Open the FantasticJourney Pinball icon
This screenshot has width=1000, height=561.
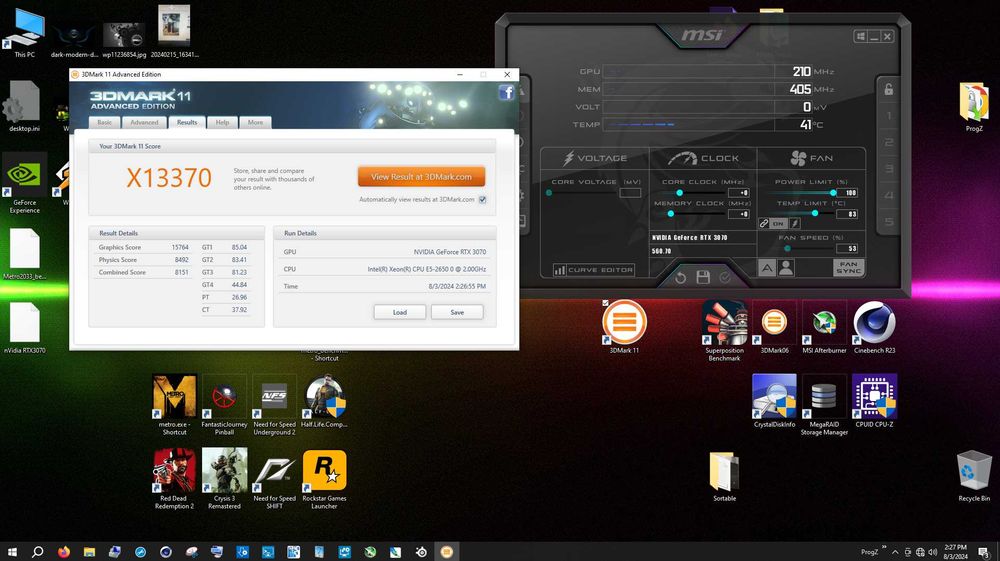coord(224,404)
